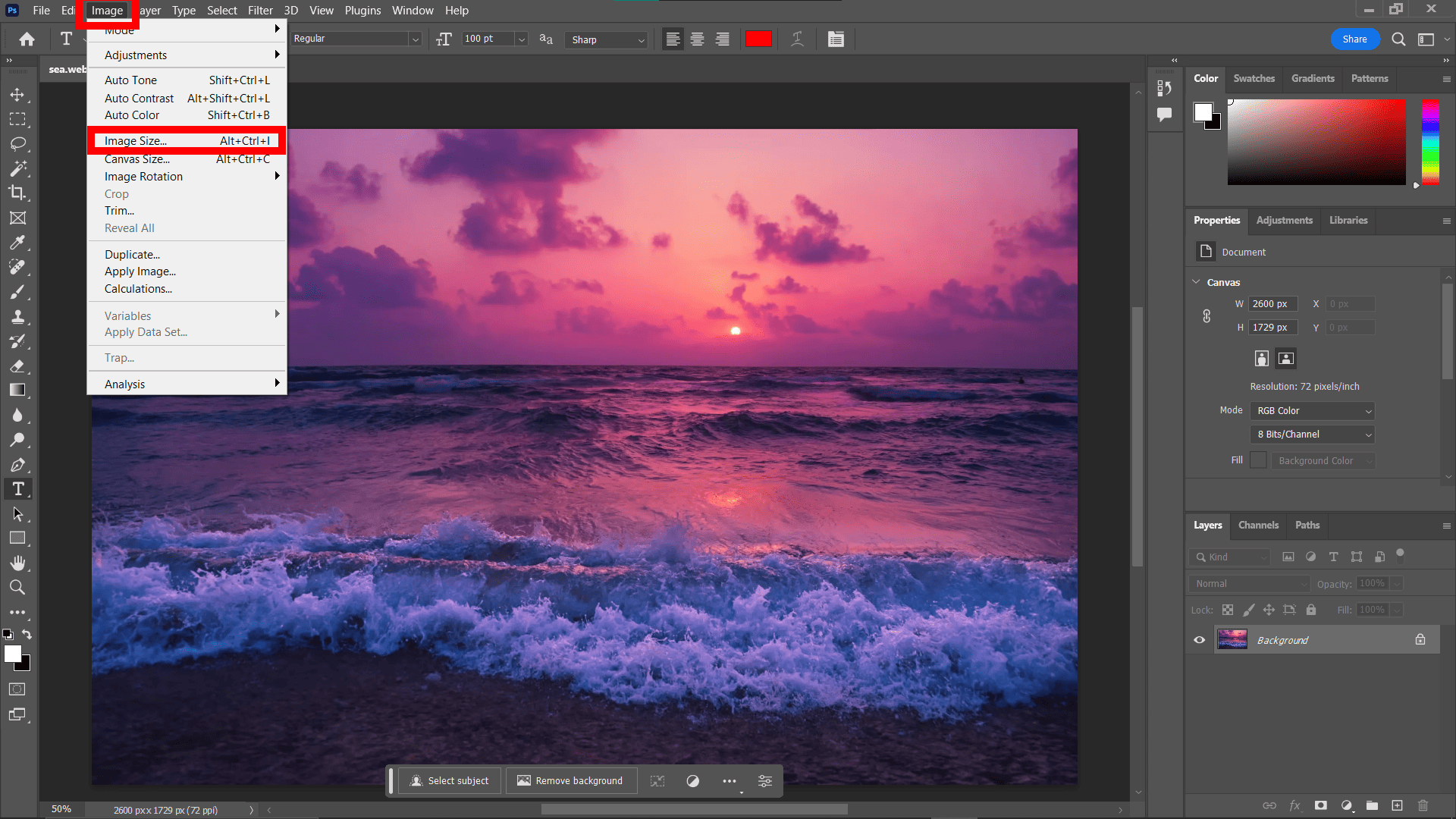Select the Eyedropper tool
The image size is (1456, 819).
pyautogui.click(x=18, y=243)
